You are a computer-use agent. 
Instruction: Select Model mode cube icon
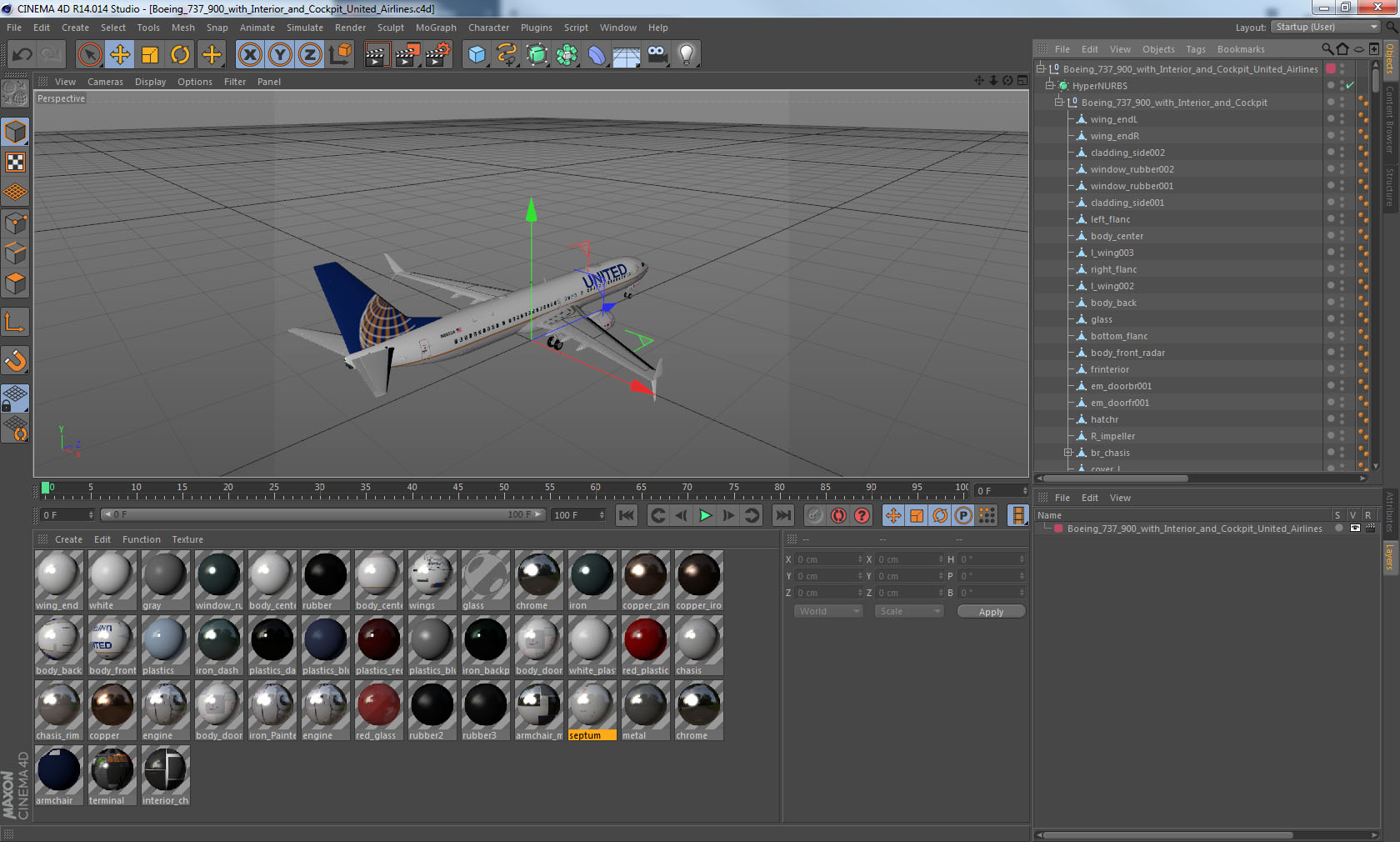click(x=15, y=132)
